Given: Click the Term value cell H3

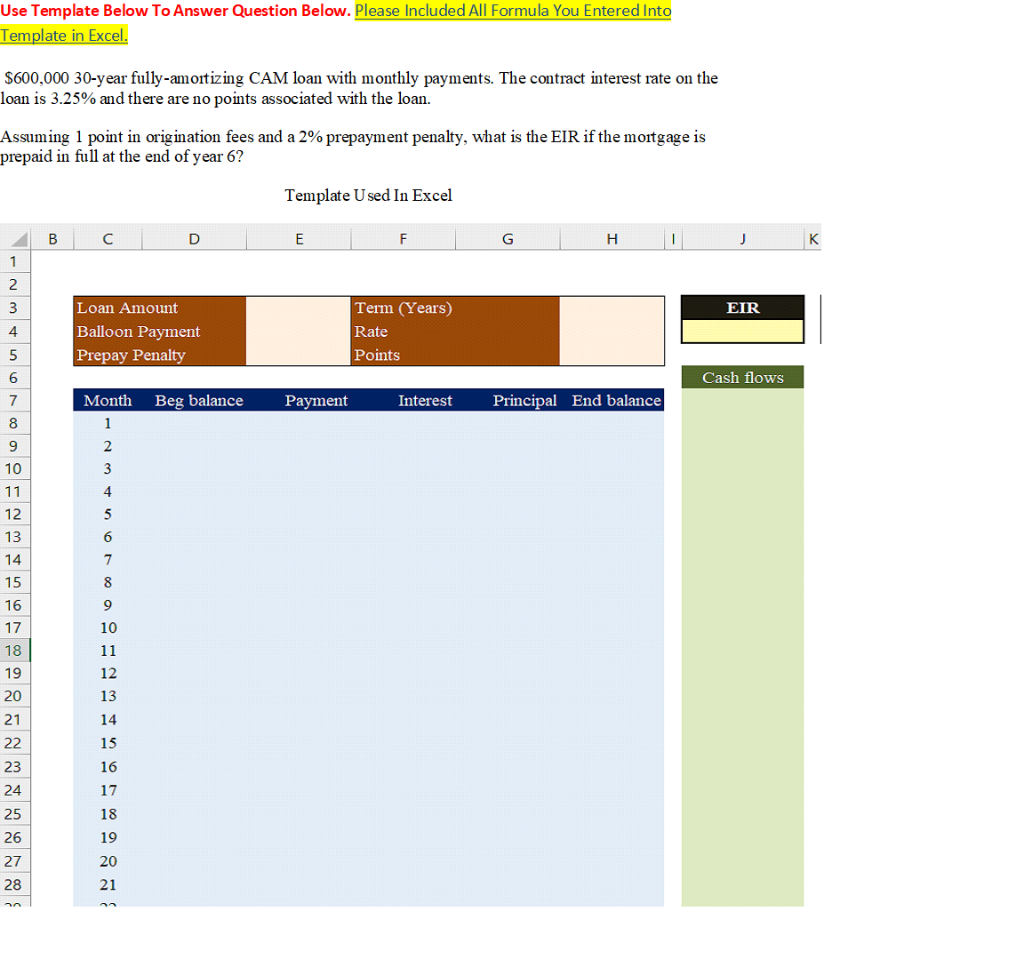Looking at the screenshot, I should [612, 308].
